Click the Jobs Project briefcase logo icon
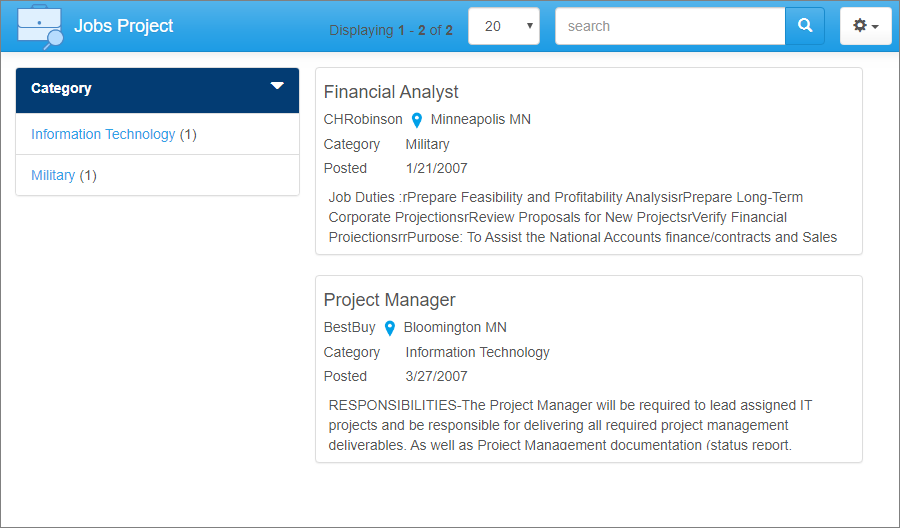 (41, 26)
